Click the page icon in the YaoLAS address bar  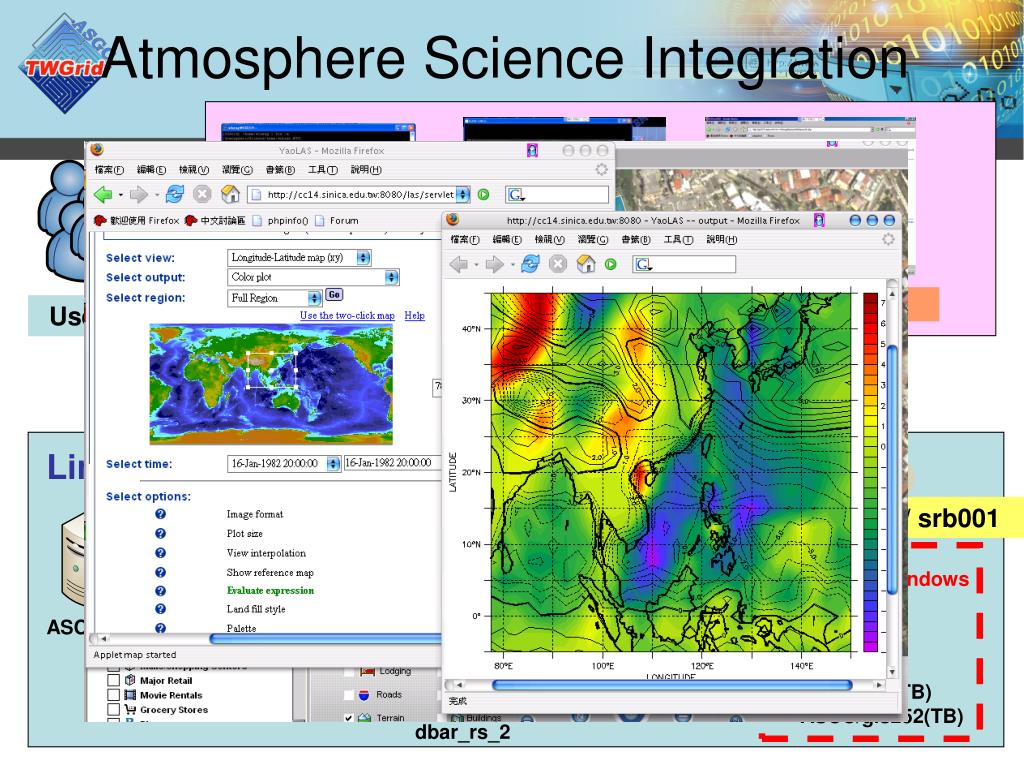point(257,195)
